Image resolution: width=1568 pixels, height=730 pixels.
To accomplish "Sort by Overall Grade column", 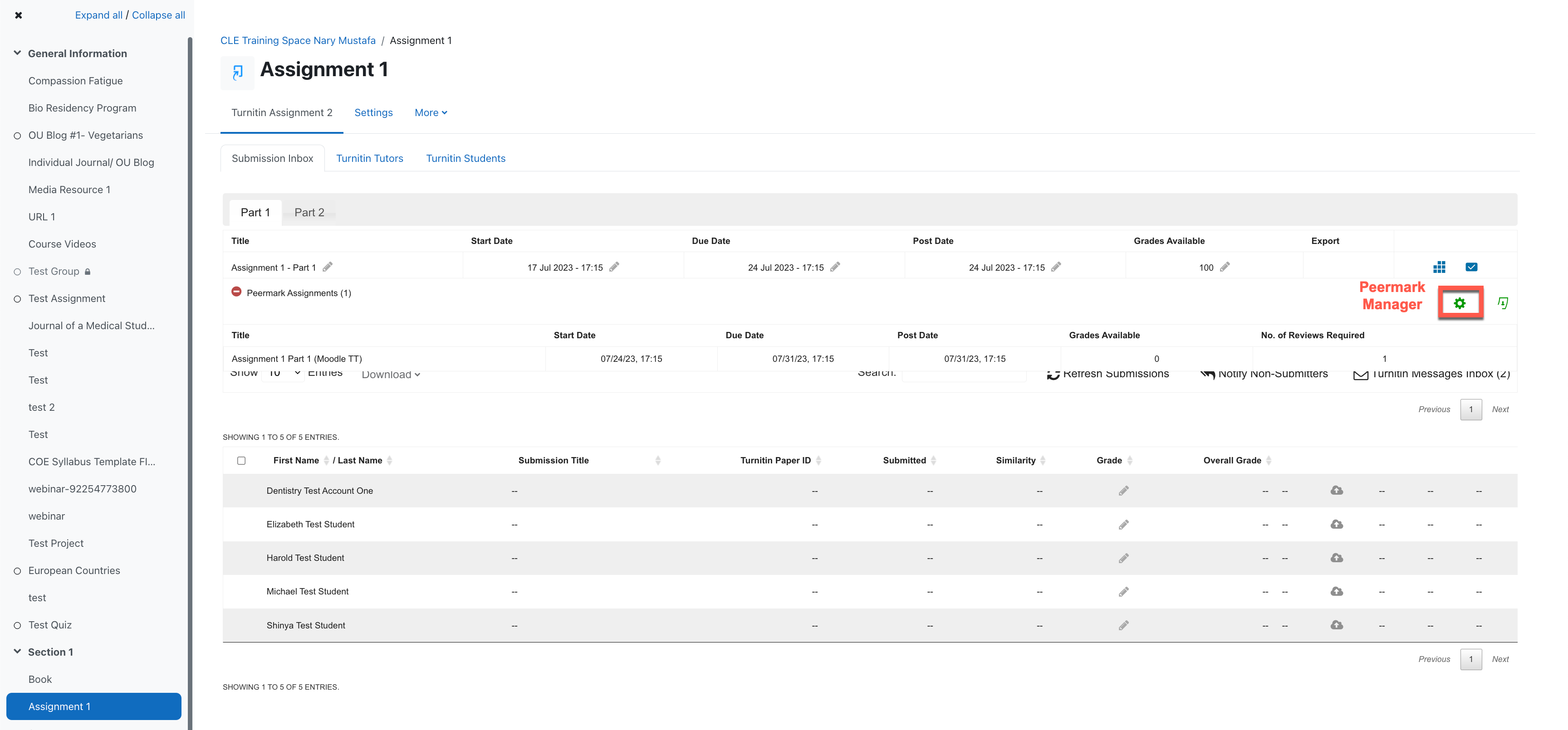I will click(1237, 461).
